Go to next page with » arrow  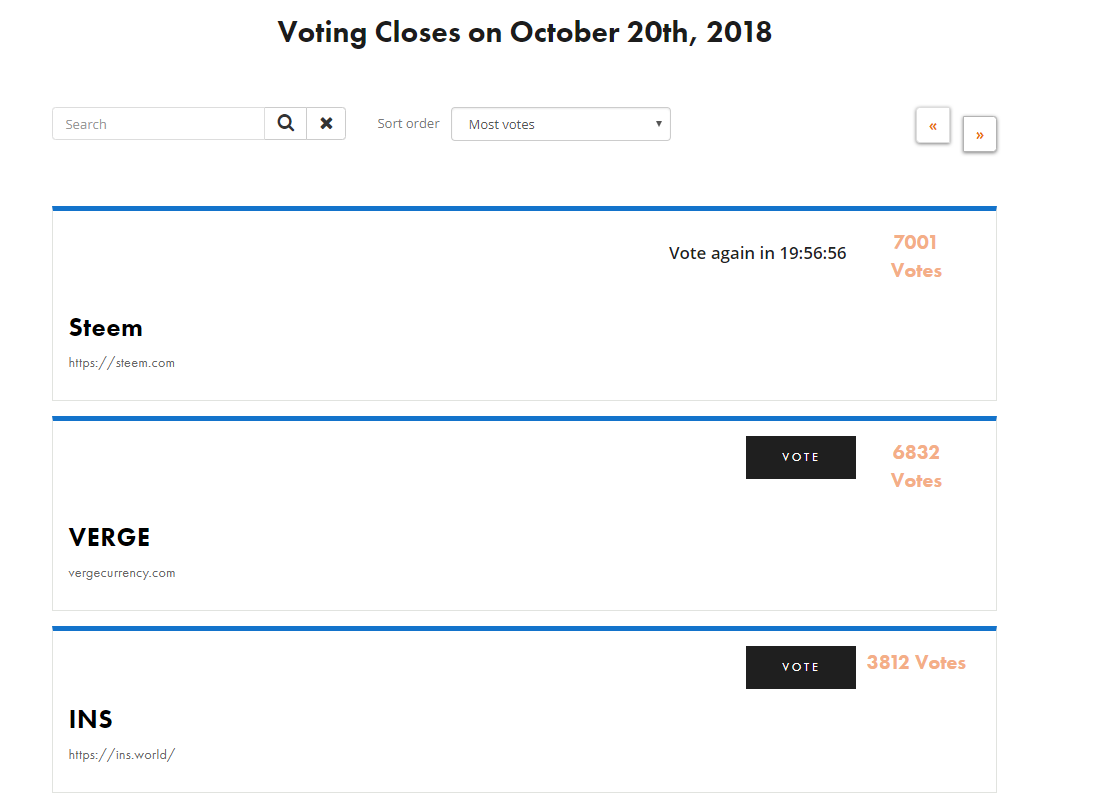coord(980,134)
